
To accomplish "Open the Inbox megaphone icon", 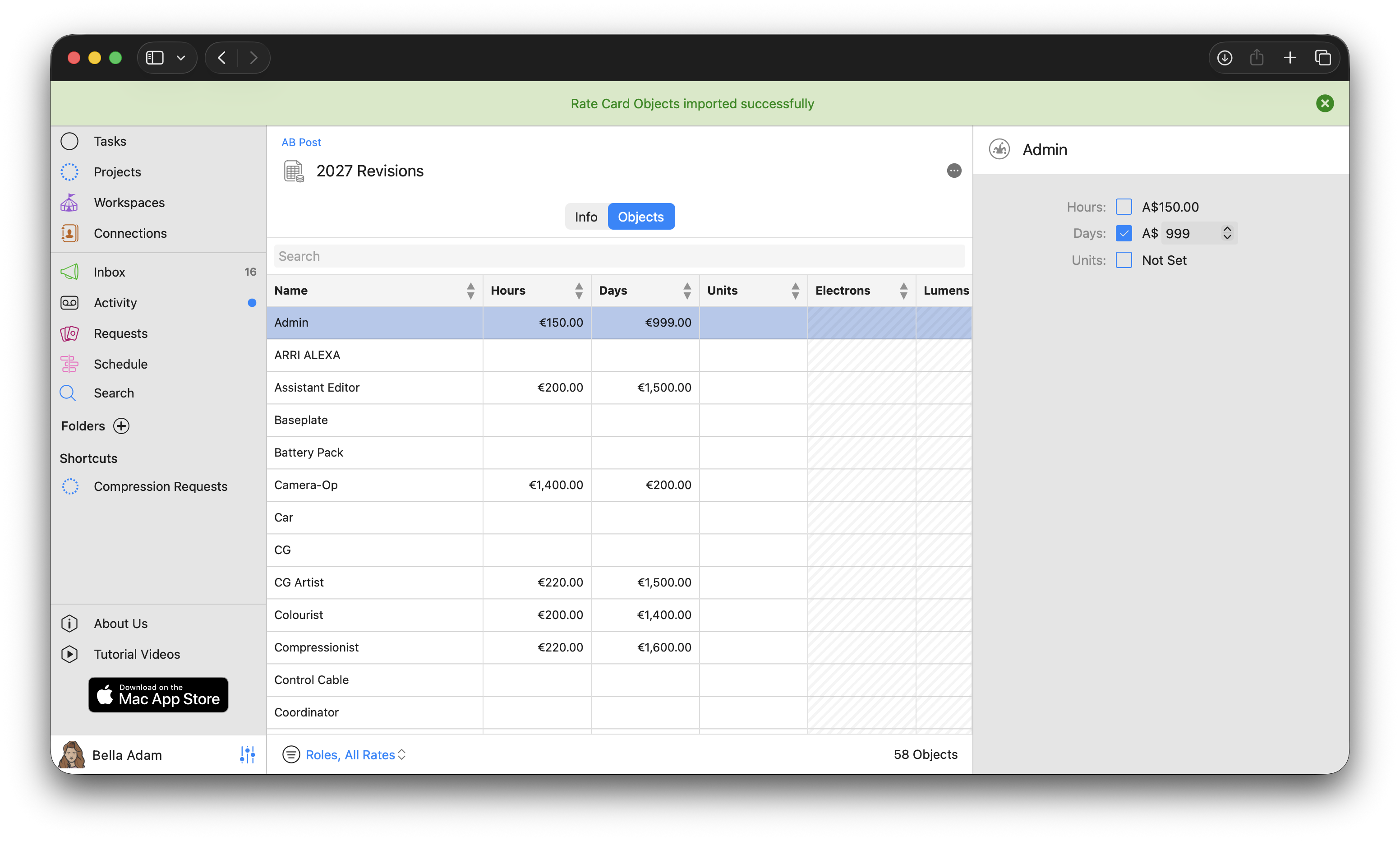I will (x=69, y=272).
